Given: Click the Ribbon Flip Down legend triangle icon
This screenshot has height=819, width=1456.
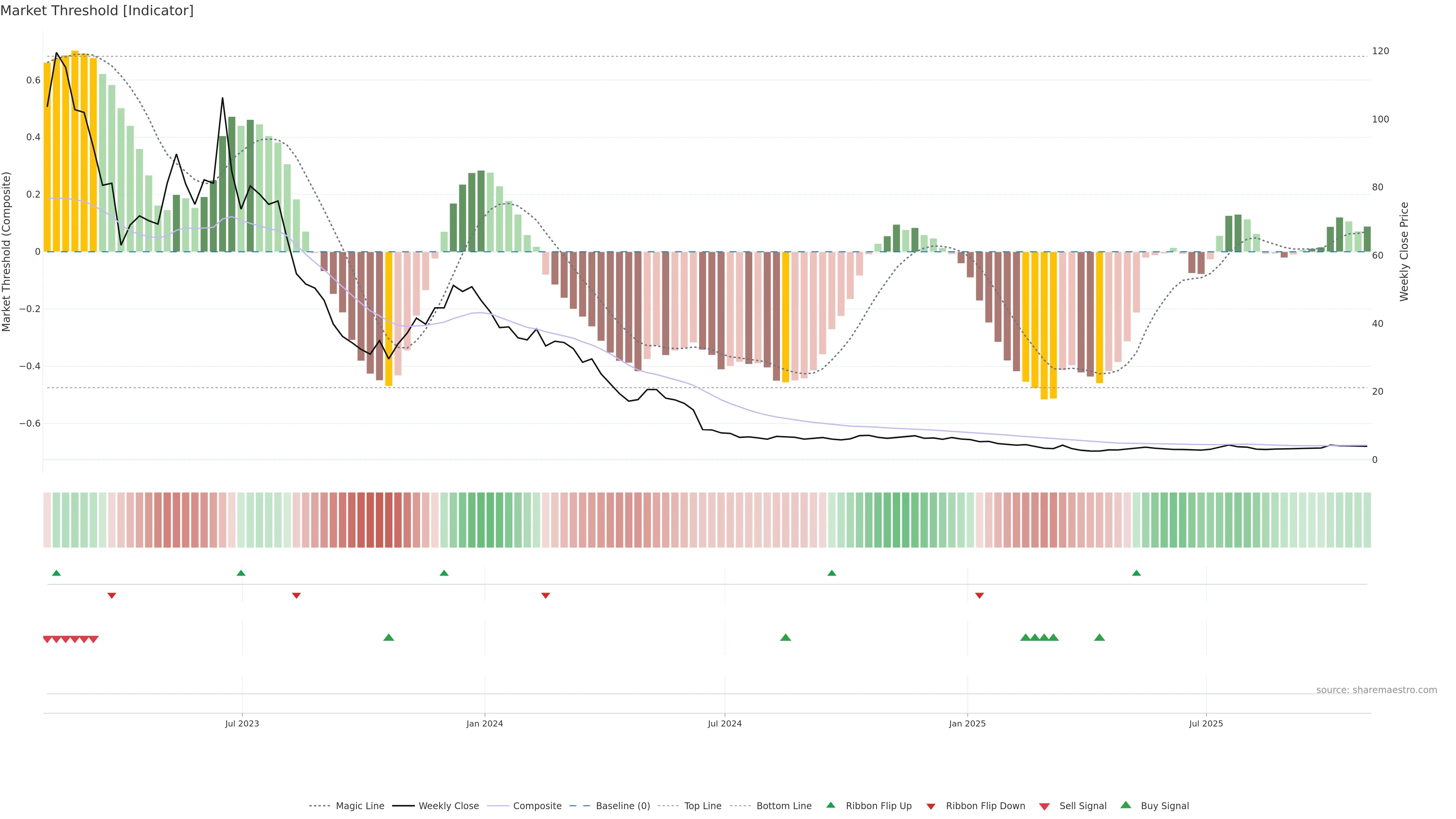Looking at the screenshot, I should point(931,806).
